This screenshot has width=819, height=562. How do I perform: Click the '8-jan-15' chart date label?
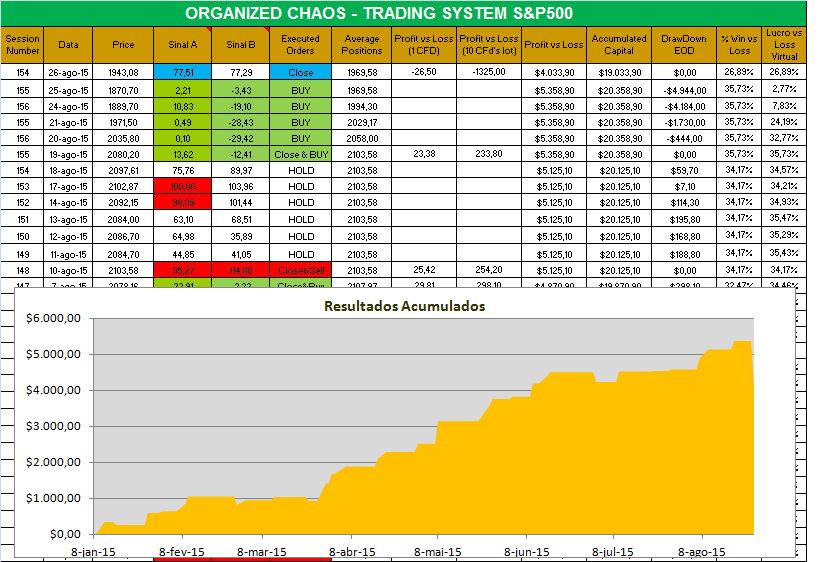[93, 552]
